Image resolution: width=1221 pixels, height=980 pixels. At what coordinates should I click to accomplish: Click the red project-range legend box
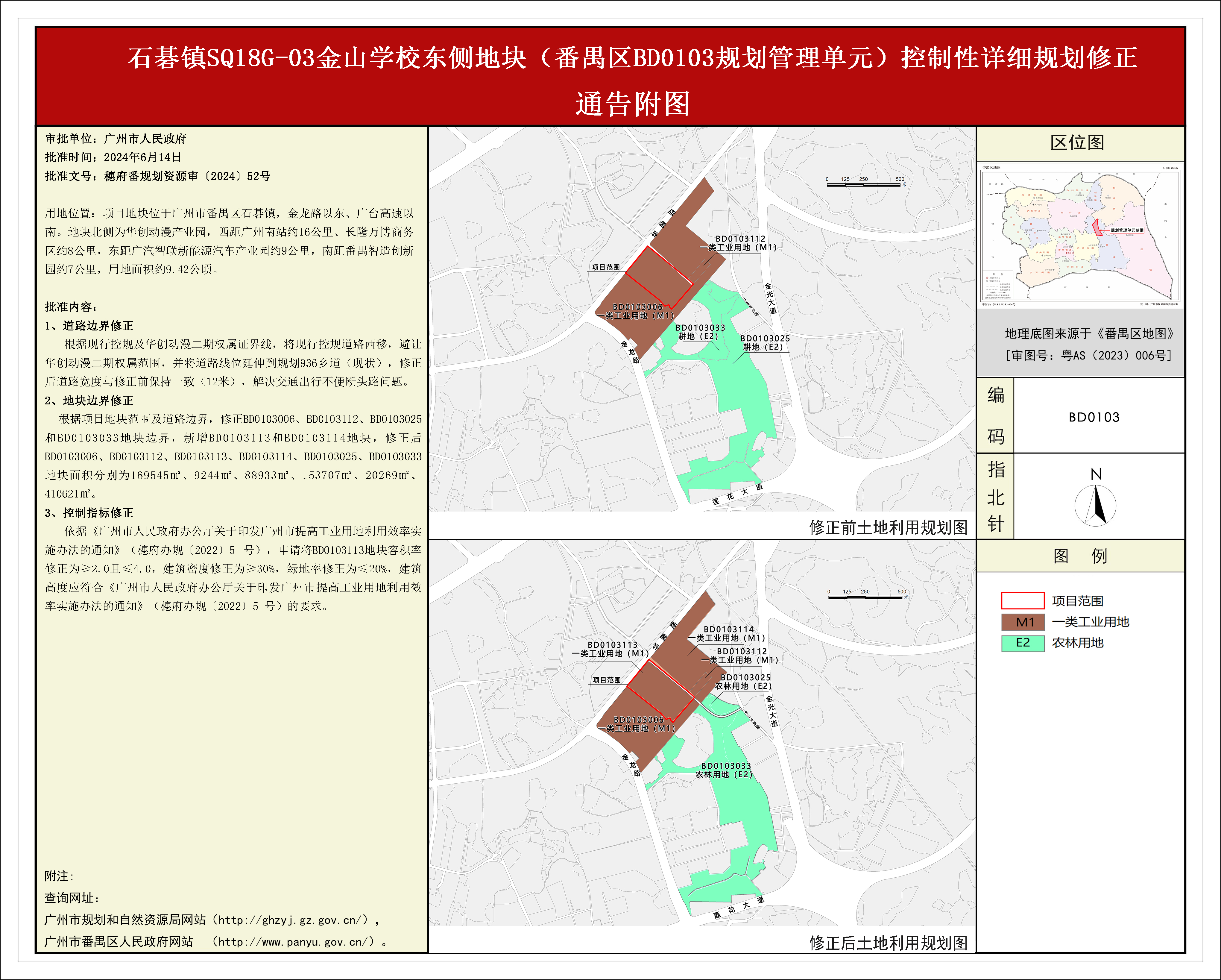[1022, 600]
